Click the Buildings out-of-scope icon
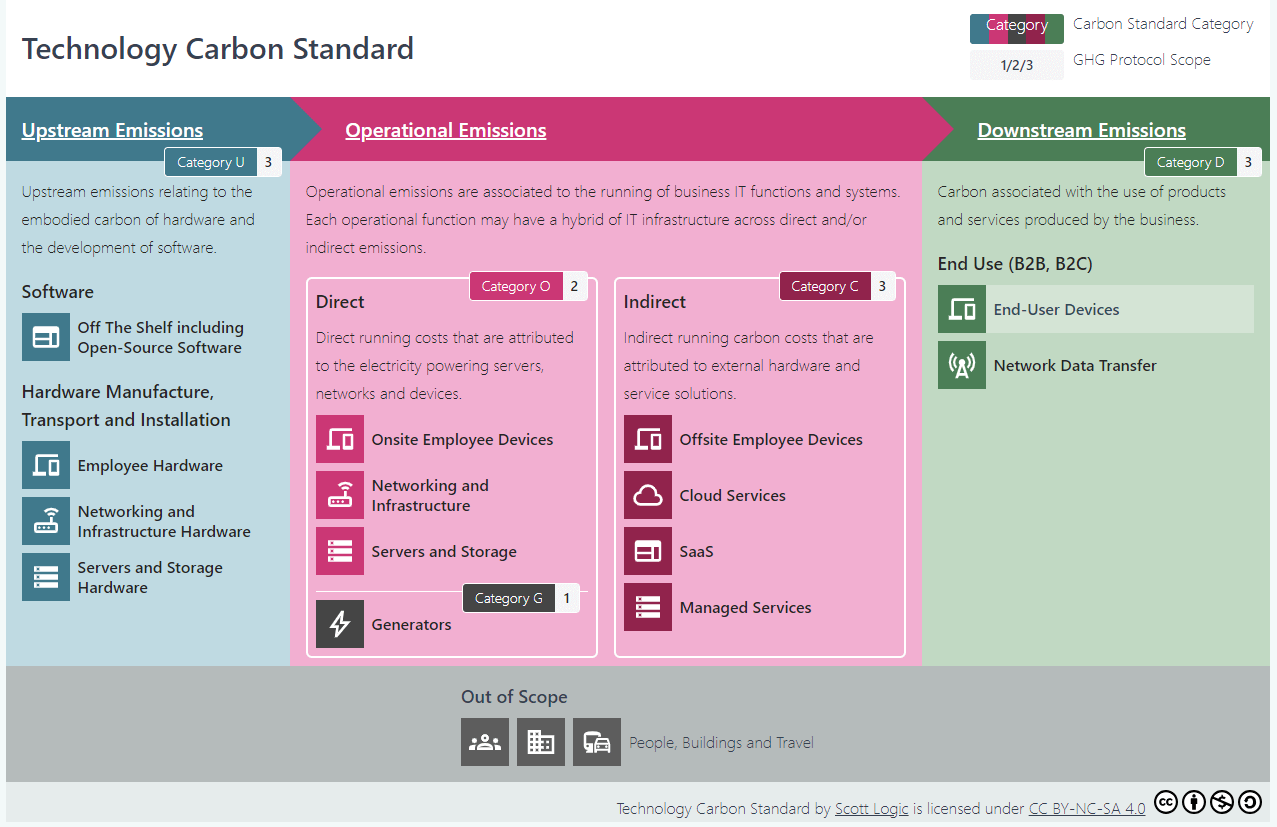Viewport: 1277px width, 827px height. [x=540, y=742]
